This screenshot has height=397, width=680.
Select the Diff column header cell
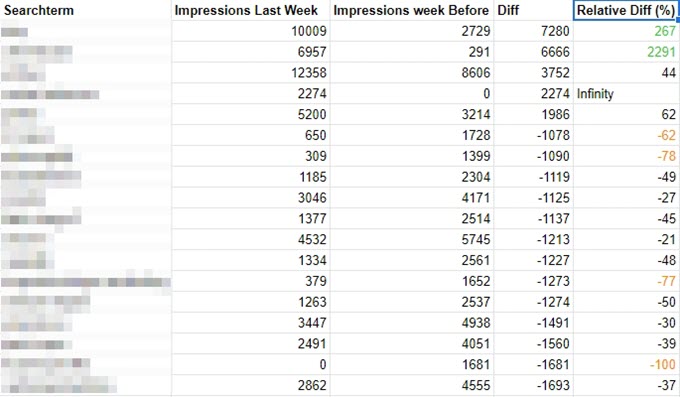(x=533, y=10)
